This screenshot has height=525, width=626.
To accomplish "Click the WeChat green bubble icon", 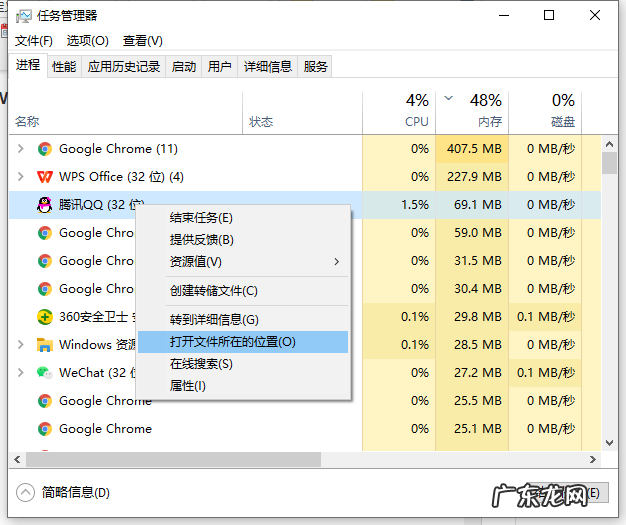I will point(45,373).
